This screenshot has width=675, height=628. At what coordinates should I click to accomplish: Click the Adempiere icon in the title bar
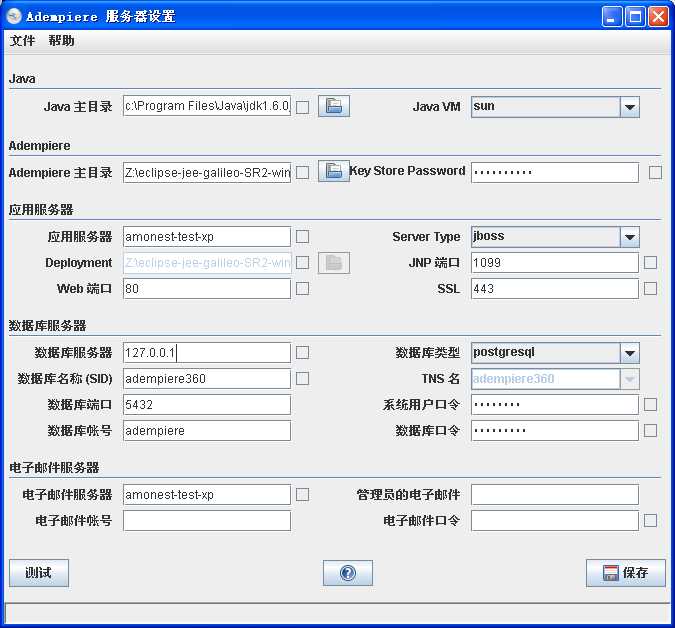tap(14, 16)
